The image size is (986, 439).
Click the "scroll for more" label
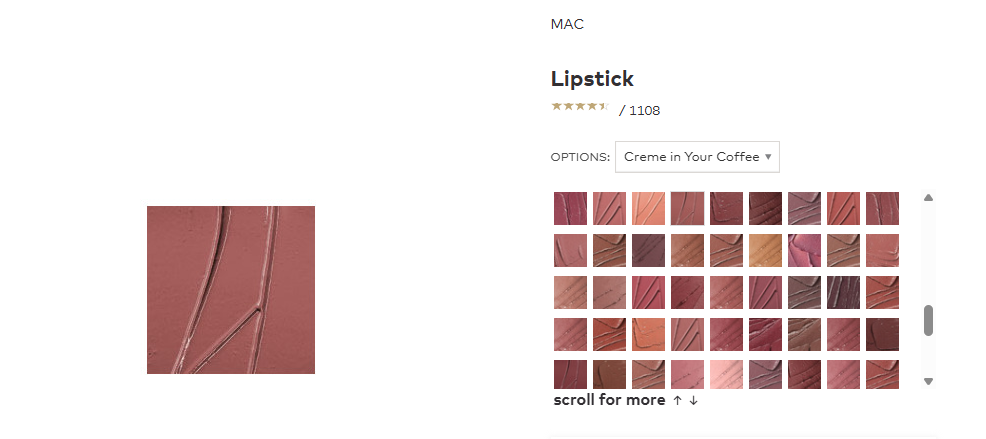(609, 400)
